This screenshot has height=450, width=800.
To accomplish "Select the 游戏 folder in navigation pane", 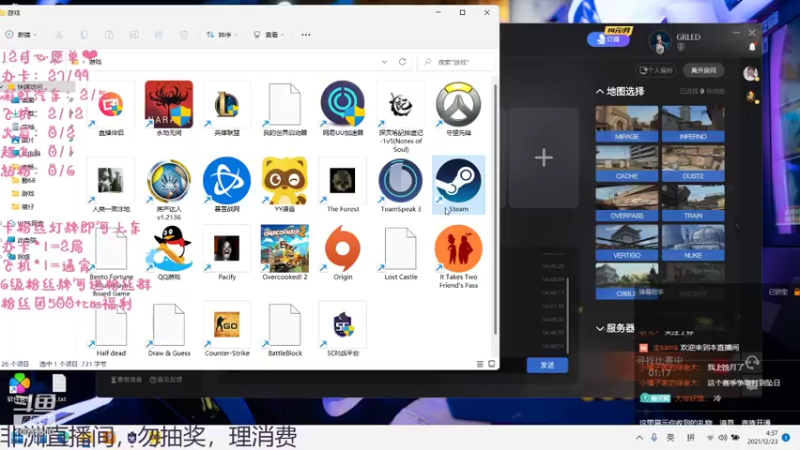I will (23, 193).
